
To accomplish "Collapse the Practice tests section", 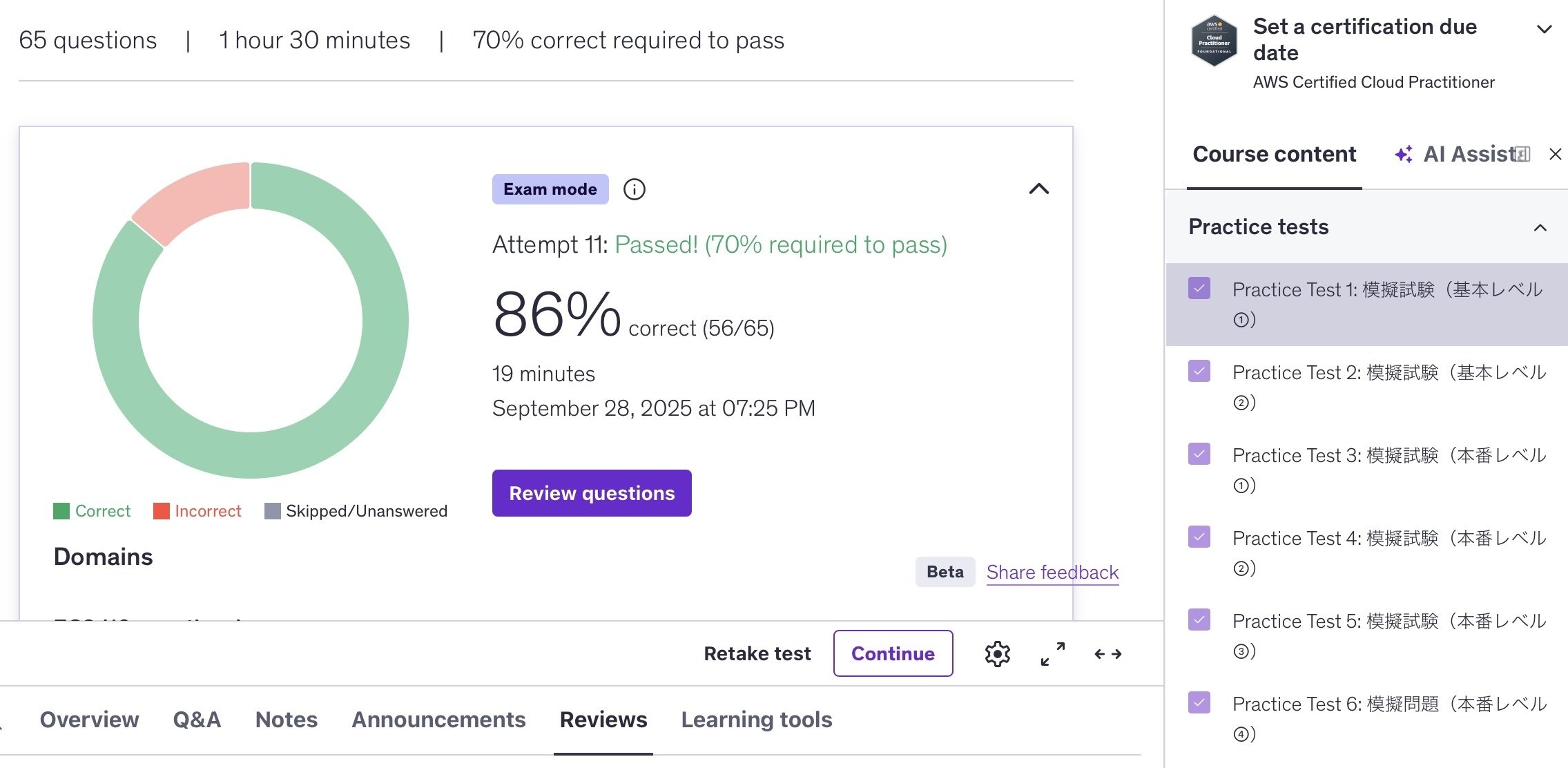I will 1540,227.
